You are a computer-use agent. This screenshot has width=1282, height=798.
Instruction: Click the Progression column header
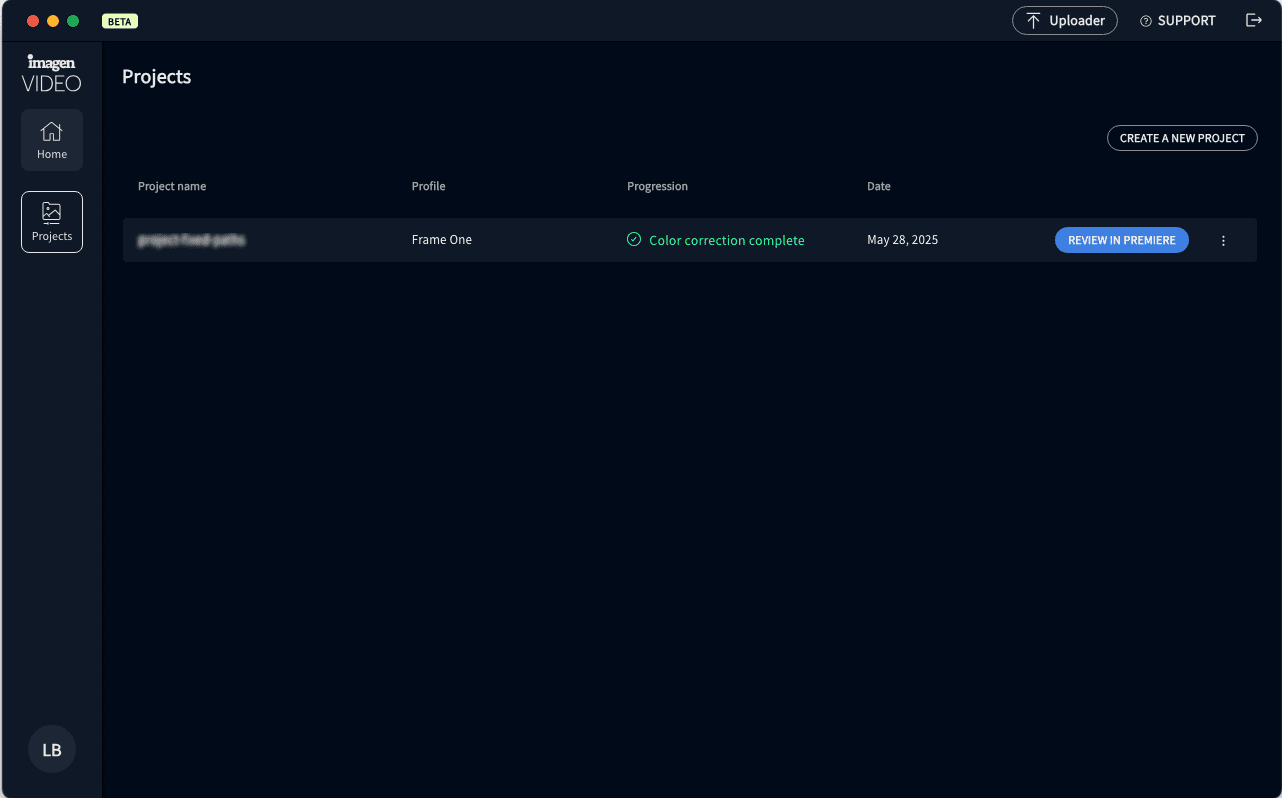pos(658,186)
